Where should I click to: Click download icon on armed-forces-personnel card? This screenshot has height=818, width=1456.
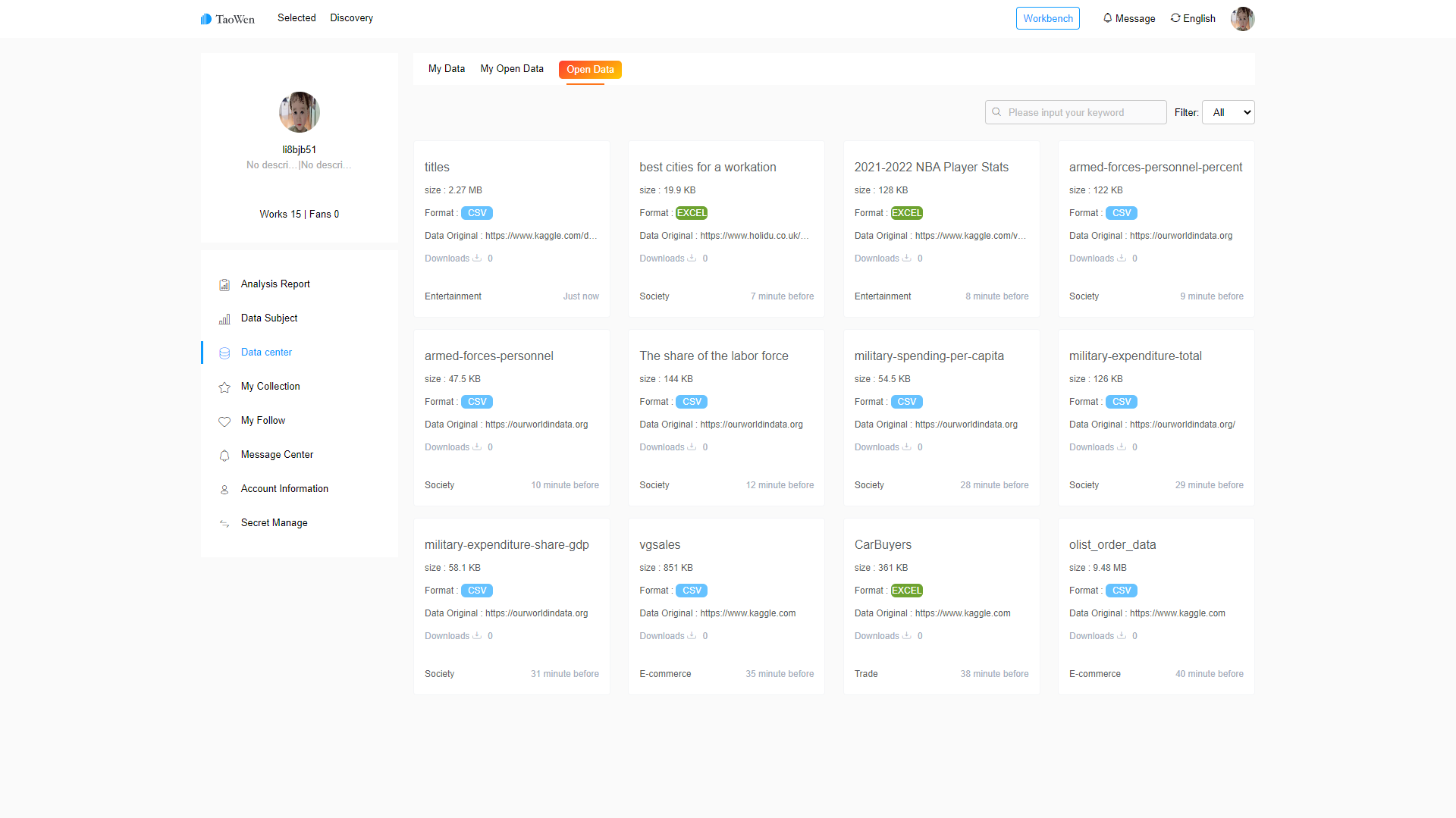pos(477,447)
